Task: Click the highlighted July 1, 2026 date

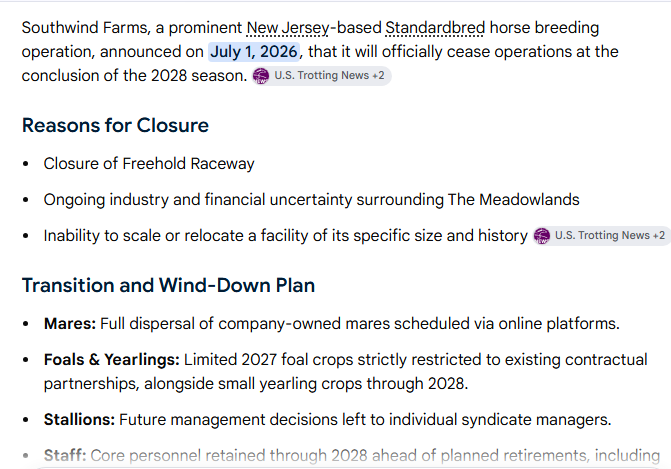Action: (254, 52)
